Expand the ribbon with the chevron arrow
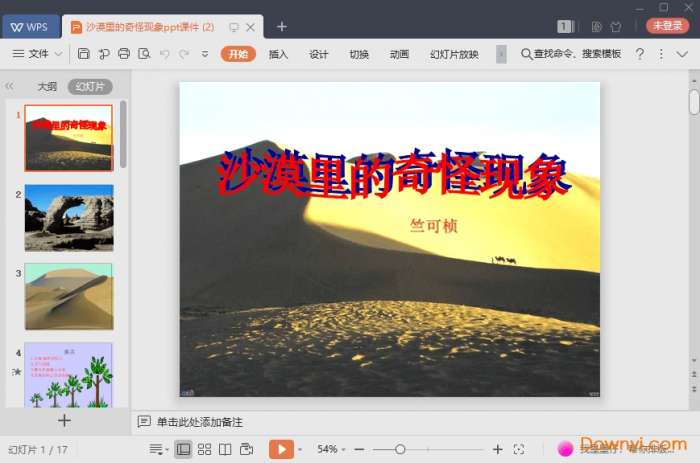This screenshot has height=463, width=700. pos(682,54)
